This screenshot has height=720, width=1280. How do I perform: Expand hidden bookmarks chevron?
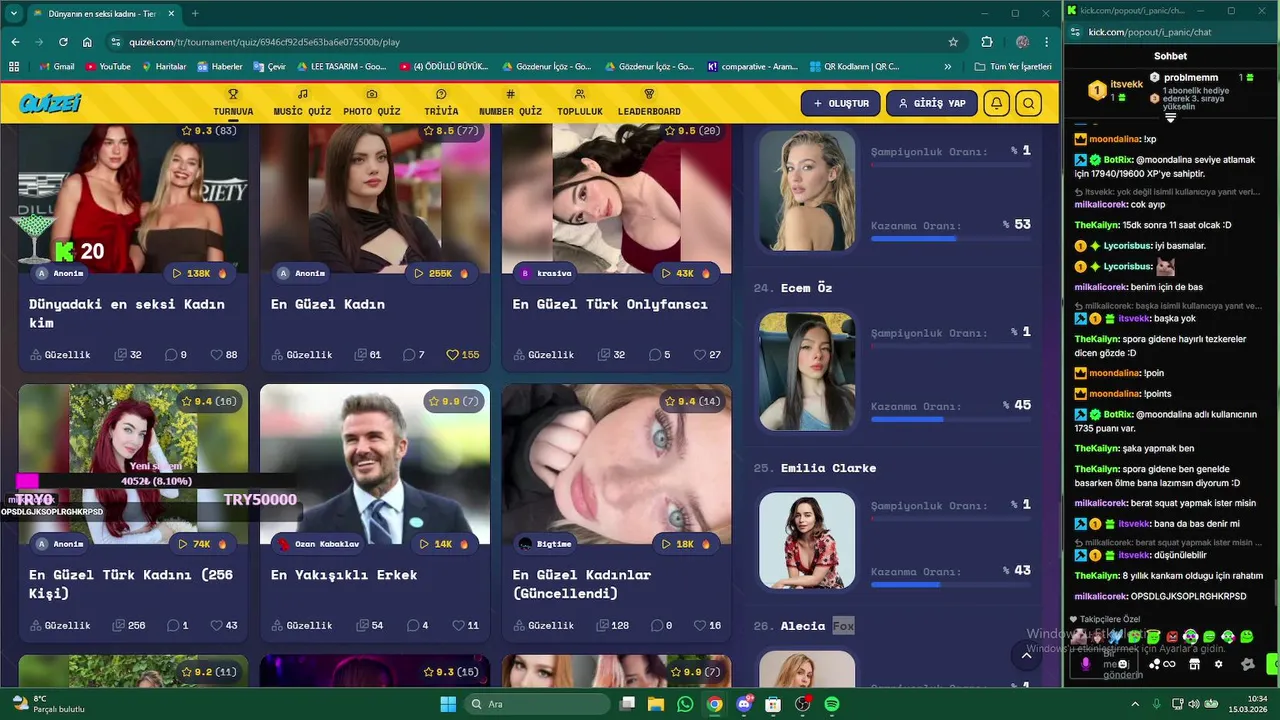click(x=948, y=66)
